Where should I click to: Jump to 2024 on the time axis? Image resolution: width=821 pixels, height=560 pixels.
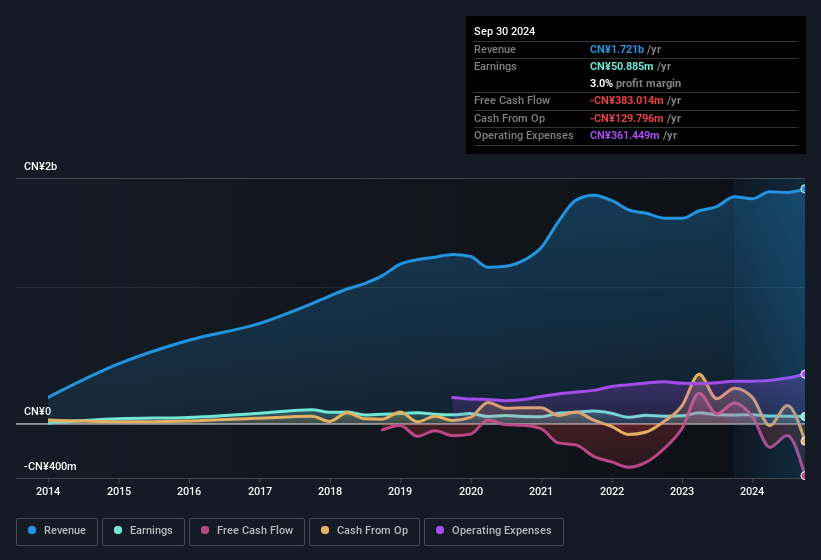(x=752, y=491)
